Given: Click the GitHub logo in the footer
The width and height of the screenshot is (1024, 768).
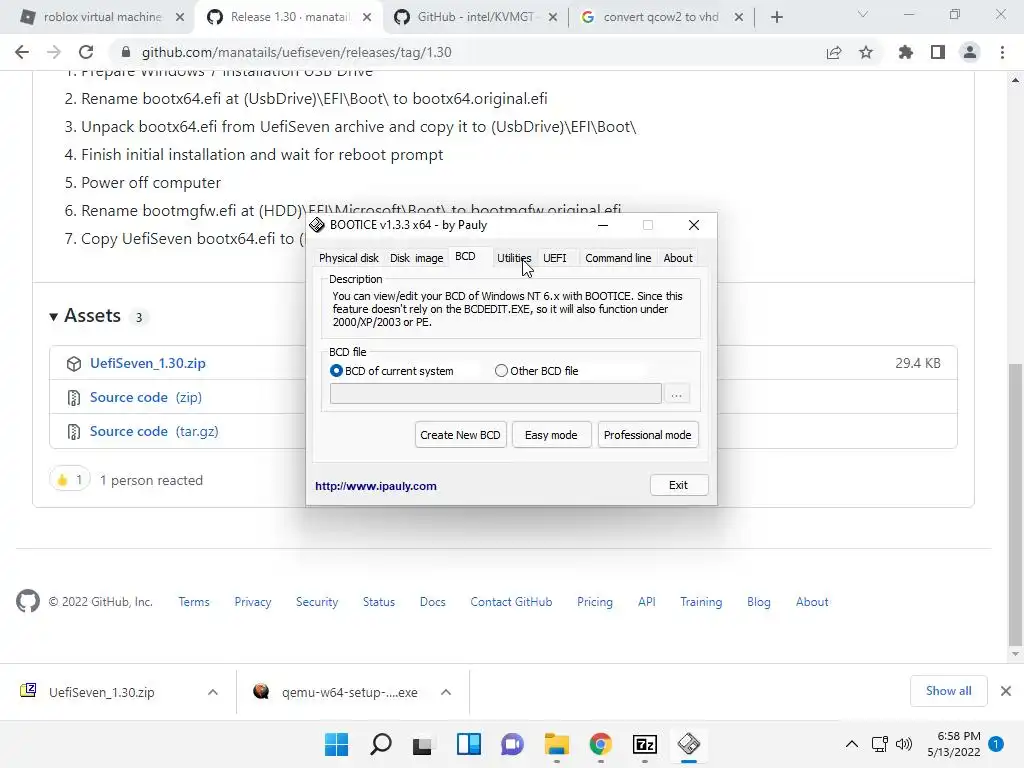Looking at the screenshot, I should (27, 601).
